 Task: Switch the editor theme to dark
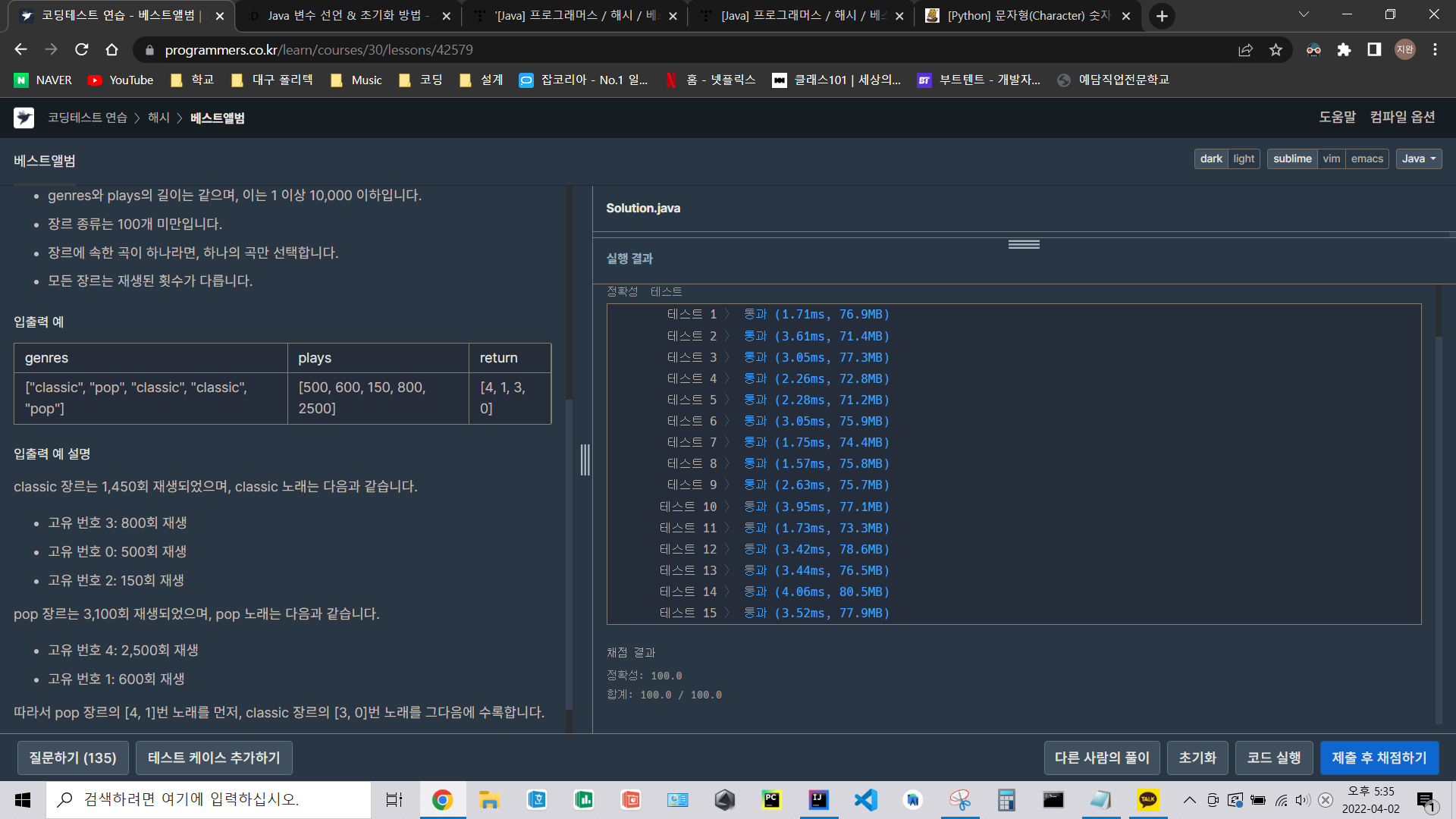1211,158
